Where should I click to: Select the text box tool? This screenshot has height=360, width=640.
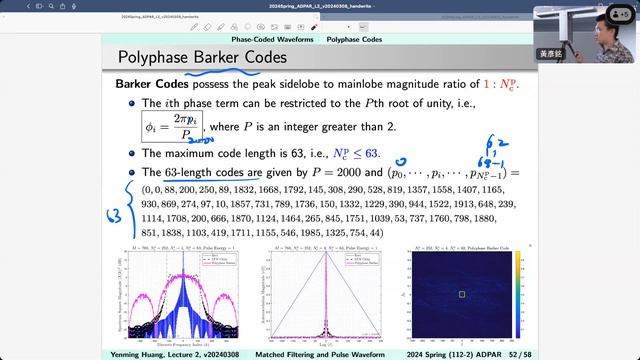301,27
